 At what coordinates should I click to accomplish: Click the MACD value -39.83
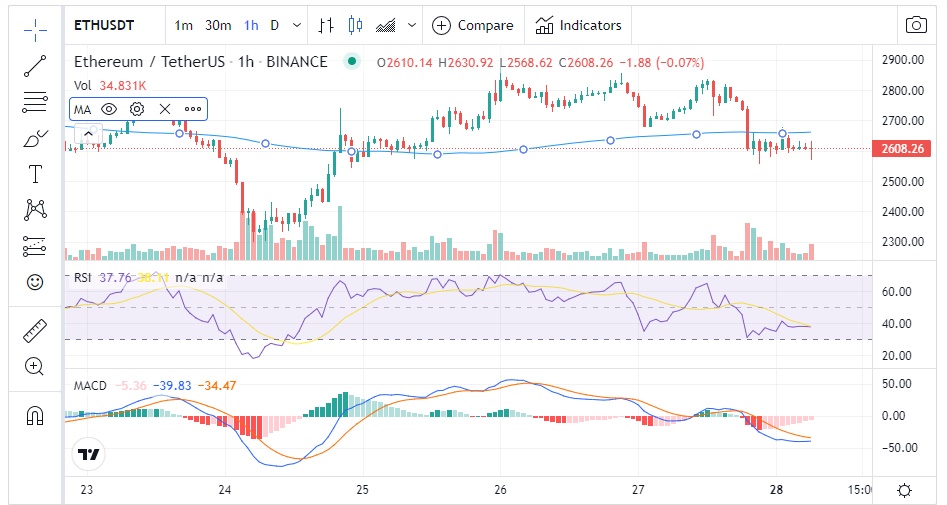[172, 385]
